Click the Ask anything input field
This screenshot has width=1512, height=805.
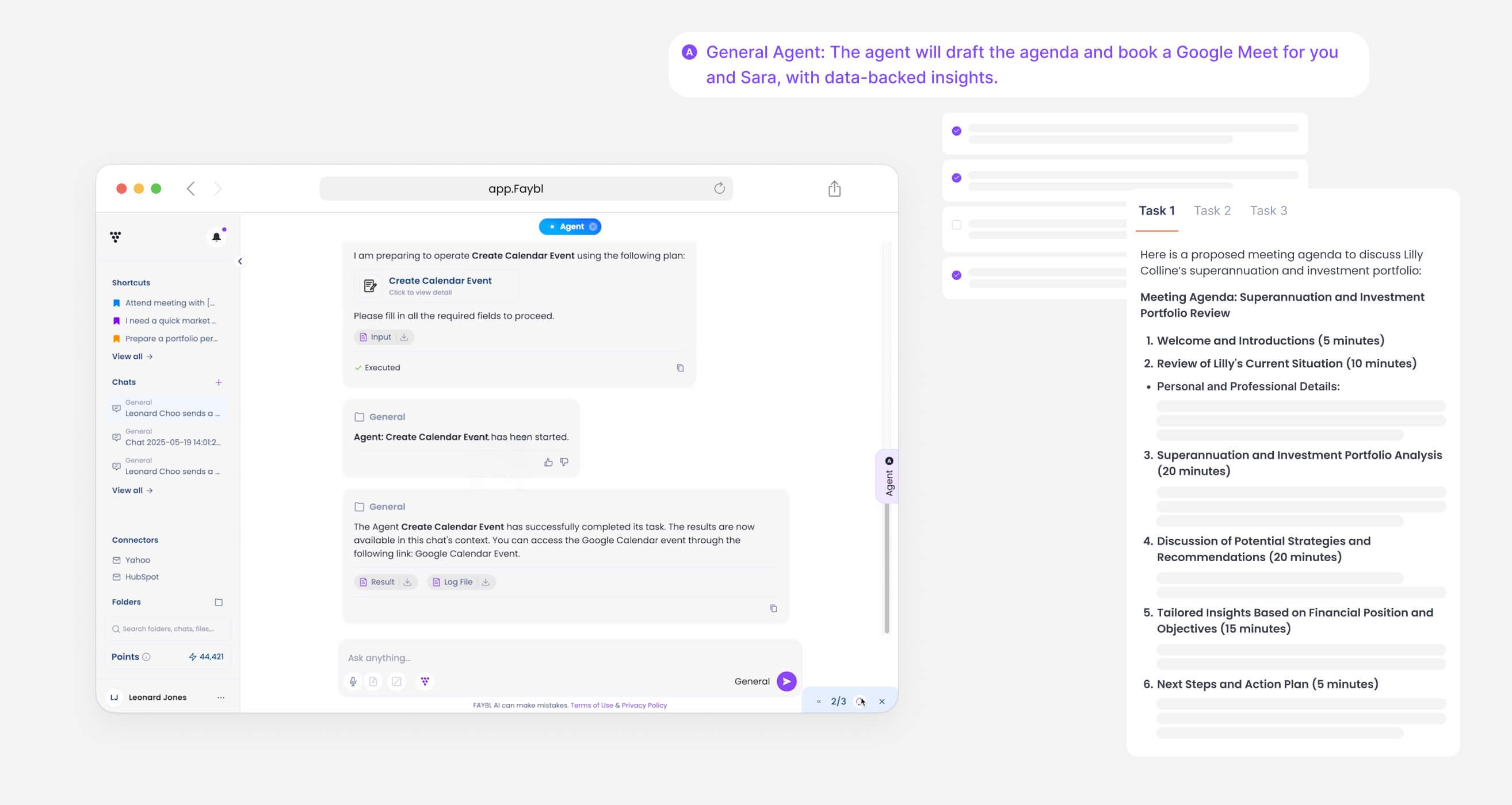coord(570,658)
